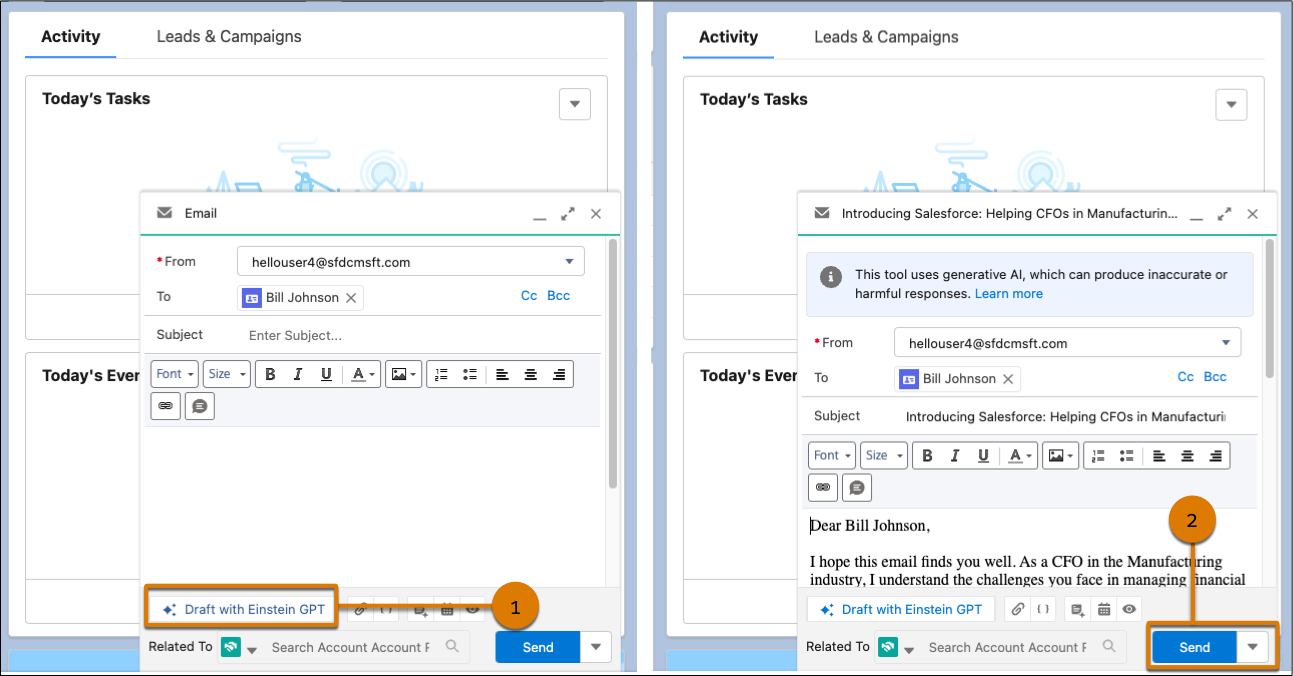Viewport: 1293px width, 676px height.
Task: Open the Font dropdown in right composer
Action: [x=832, y=456]
